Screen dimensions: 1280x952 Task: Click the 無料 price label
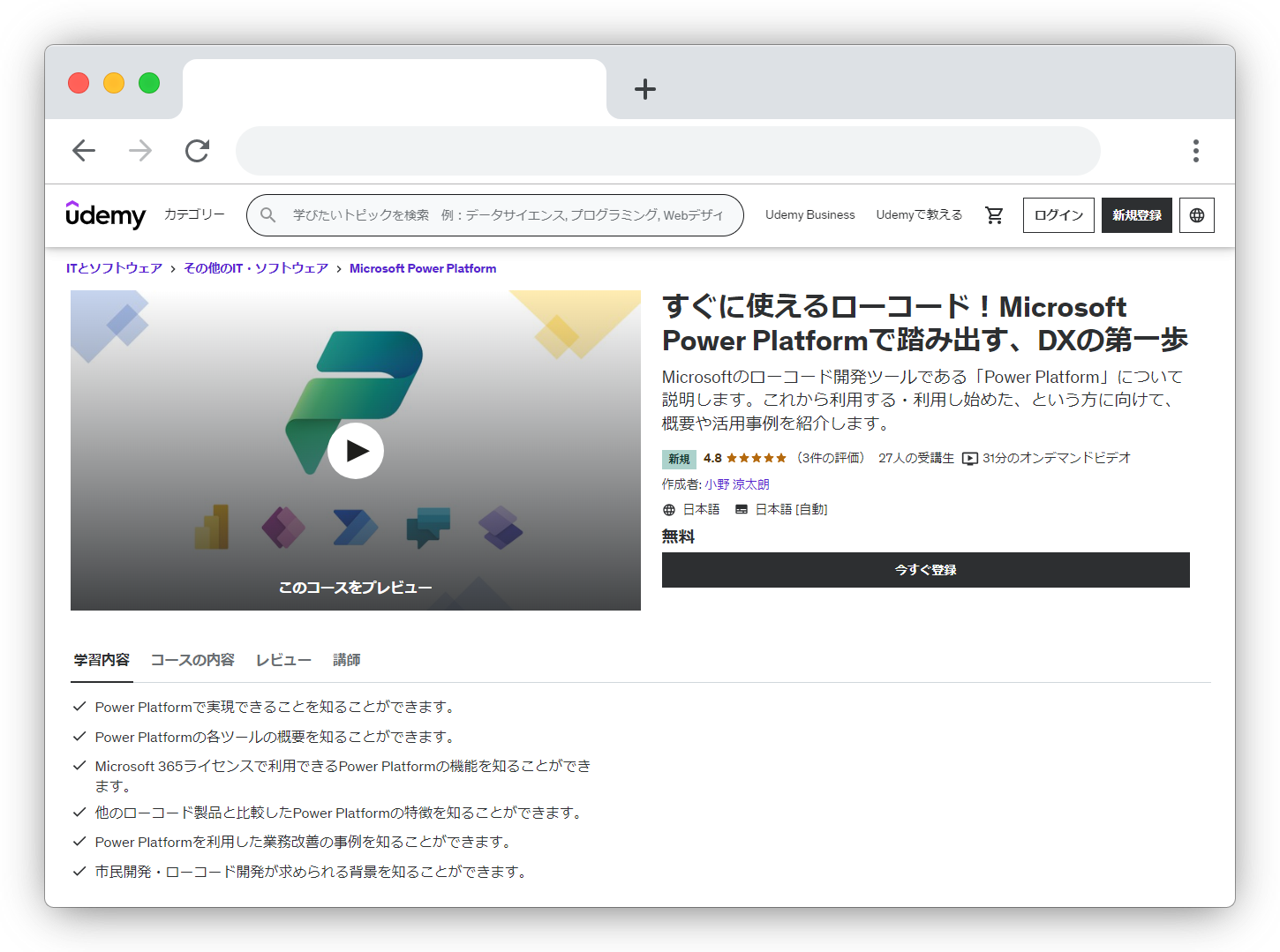678,536
